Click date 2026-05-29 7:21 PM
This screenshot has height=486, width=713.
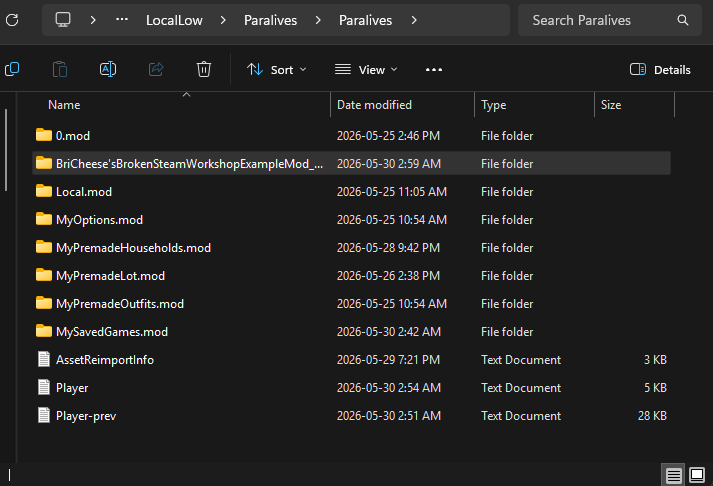tap(388, 360)
